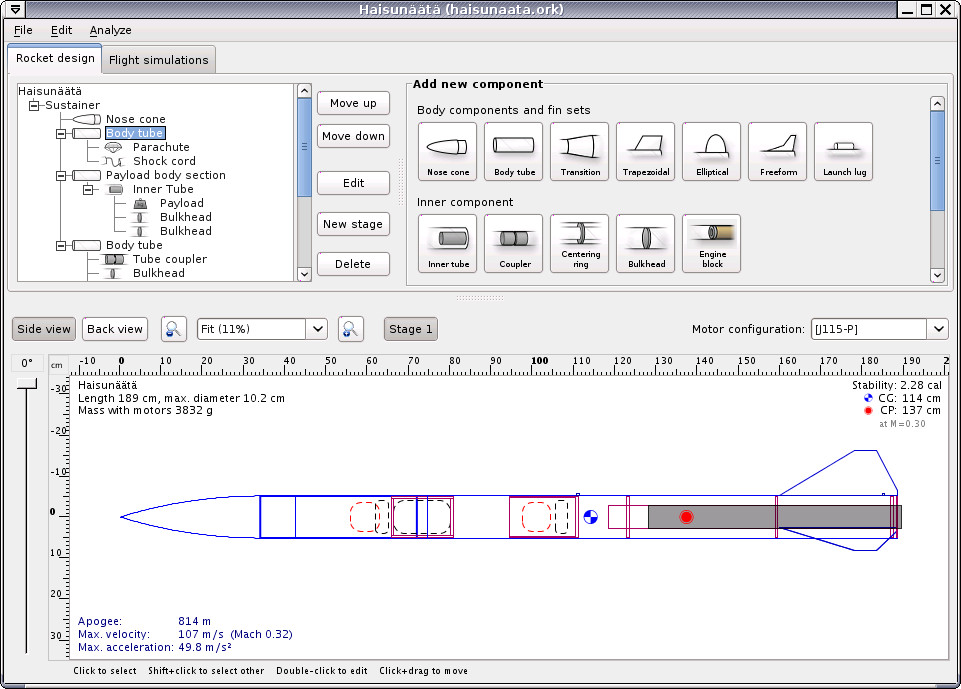Add a Launch lug component
Image resolution: width=961 pixels, height=689 pixels.
coord(844,152)
